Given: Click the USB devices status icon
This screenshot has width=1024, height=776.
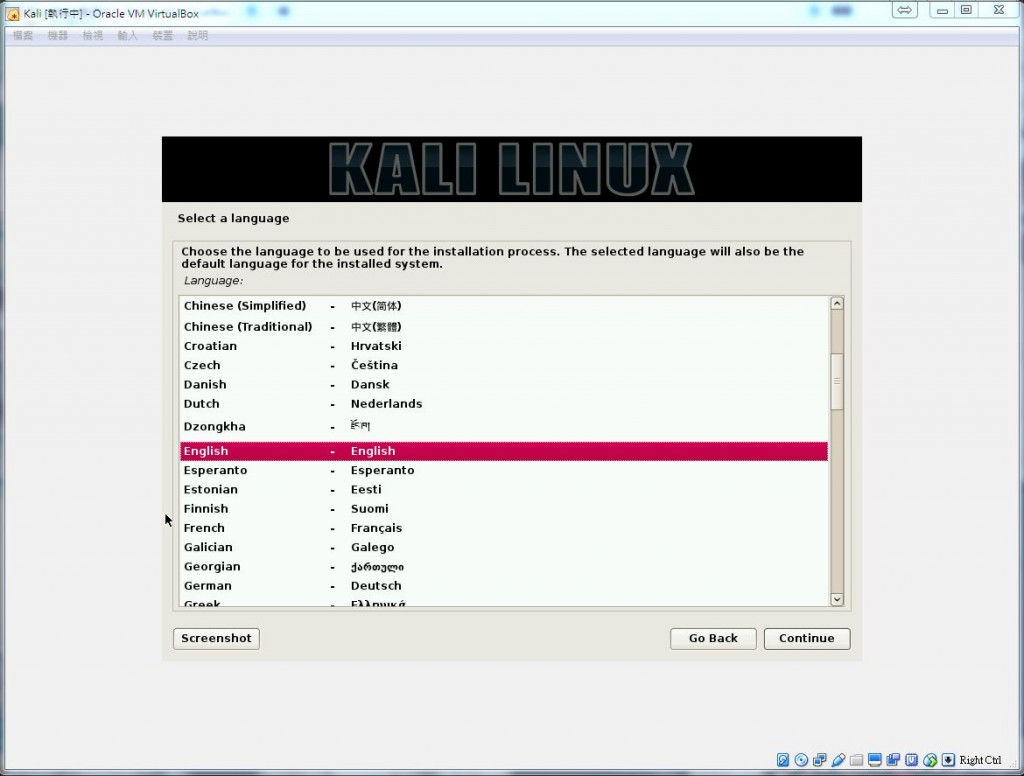Looking at the screenshot, I should (839, 760).
